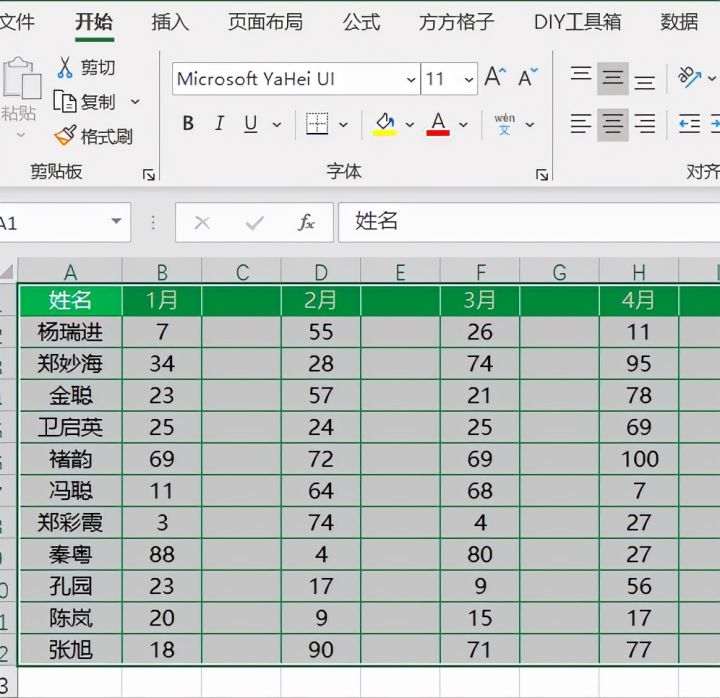Align text to bottom
The image size is (720, 698).
[x=644, y=83]
